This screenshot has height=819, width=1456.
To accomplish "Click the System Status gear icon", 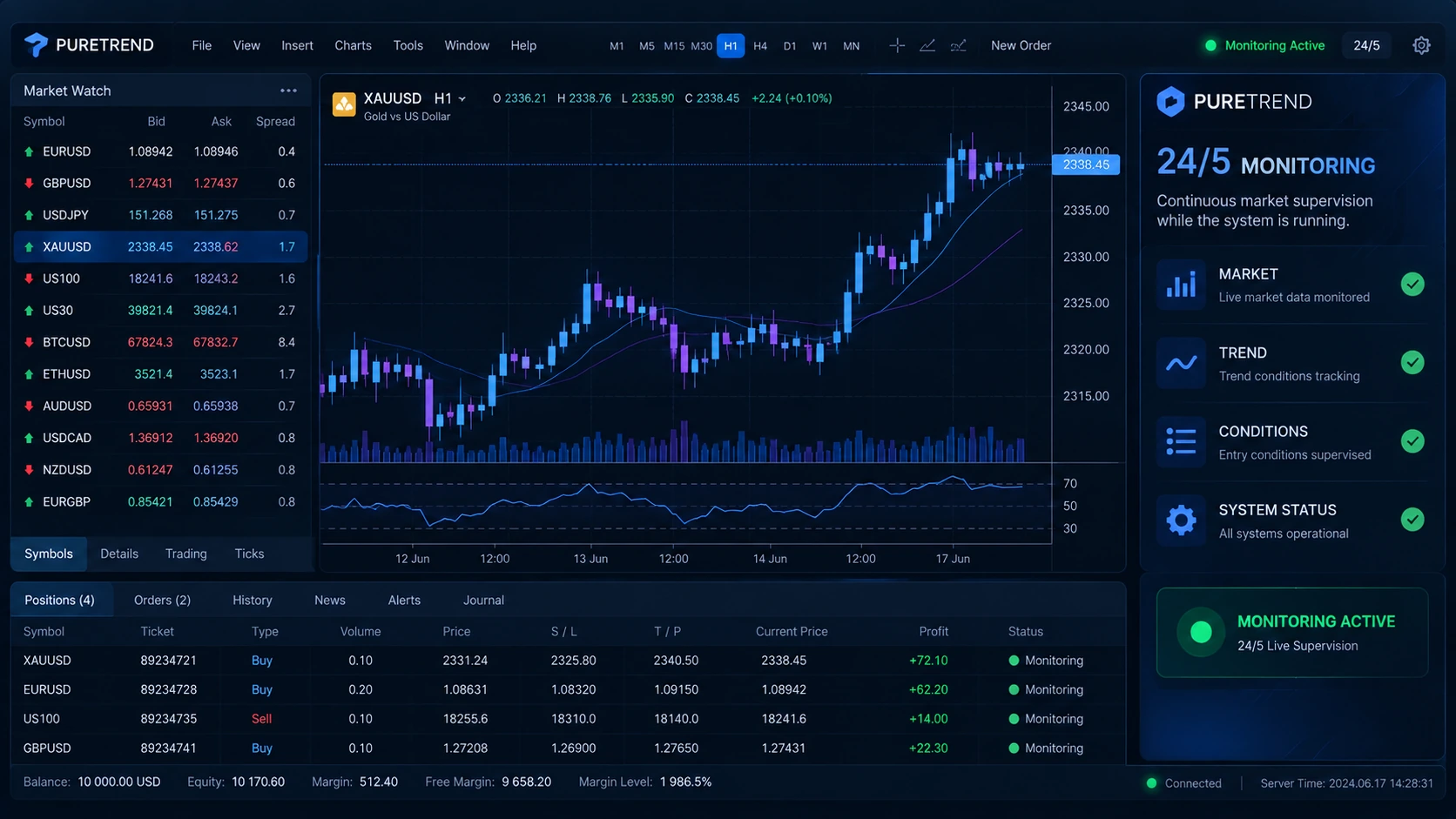I will click(1181, 520).
